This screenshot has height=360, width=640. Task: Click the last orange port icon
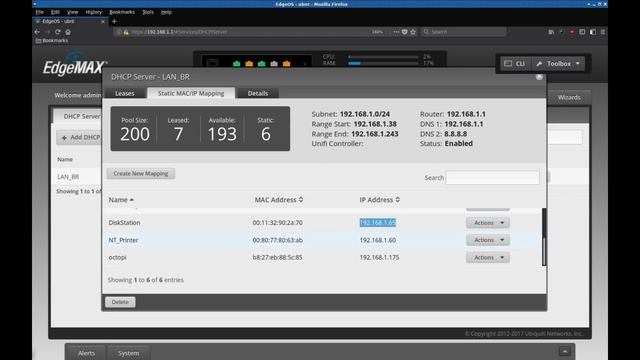(x=287, y=64)
